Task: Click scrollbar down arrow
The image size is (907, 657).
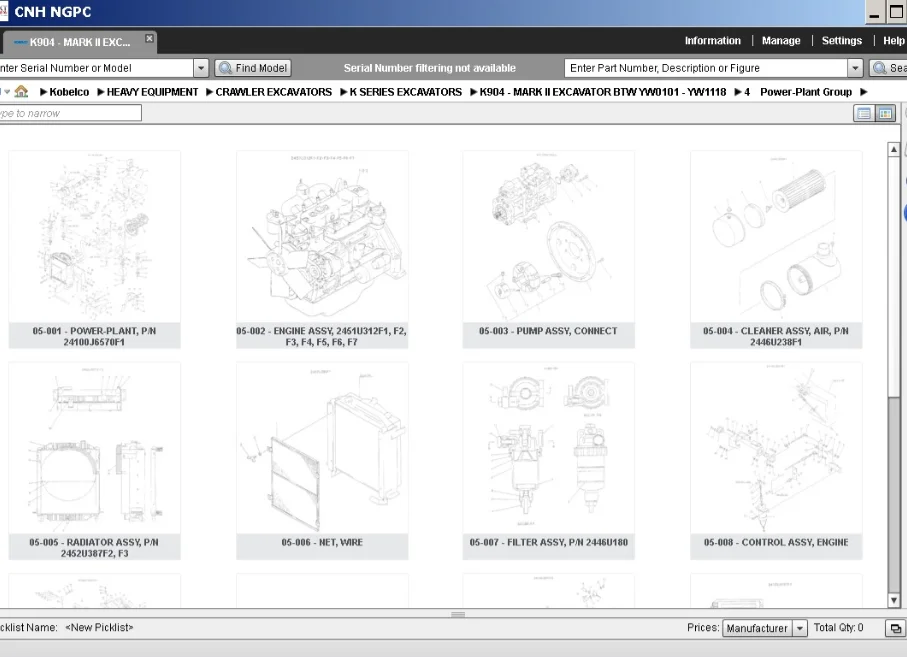Action: tap(894, 600)
